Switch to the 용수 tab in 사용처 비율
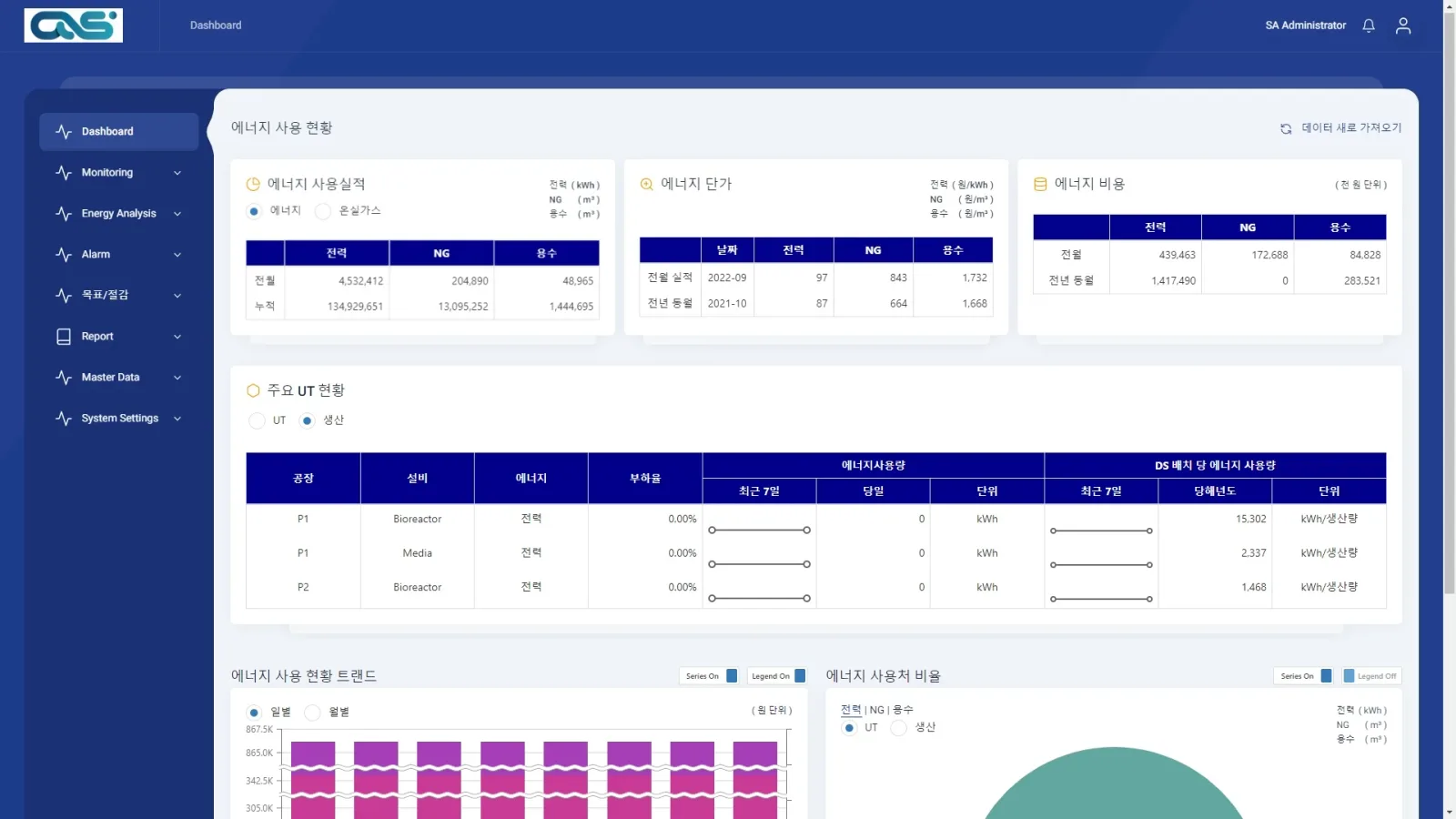 [x=903, y=710]
